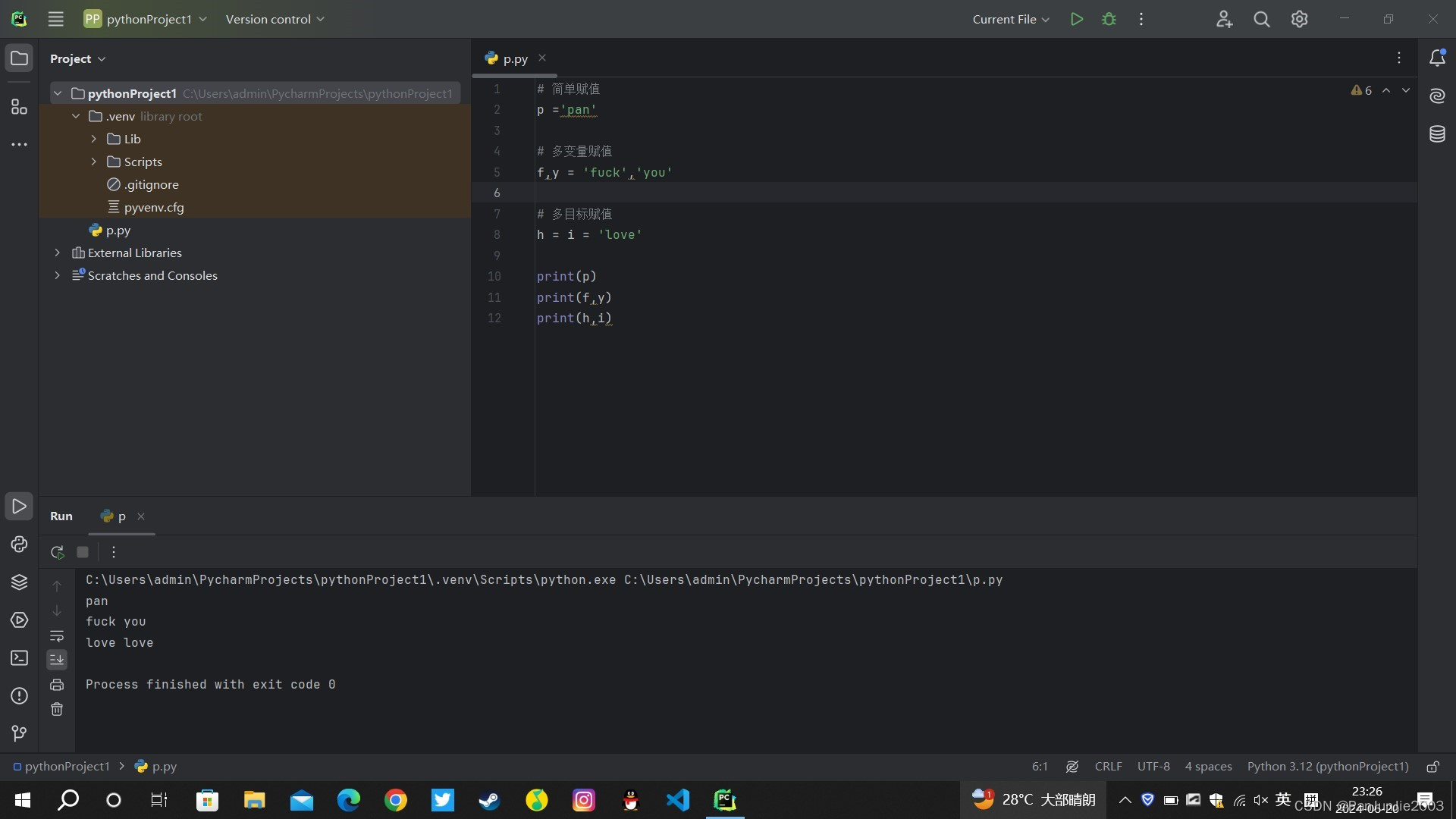Open the Python Console tool window
1456x819 pixels.
[x=19, y=544]
